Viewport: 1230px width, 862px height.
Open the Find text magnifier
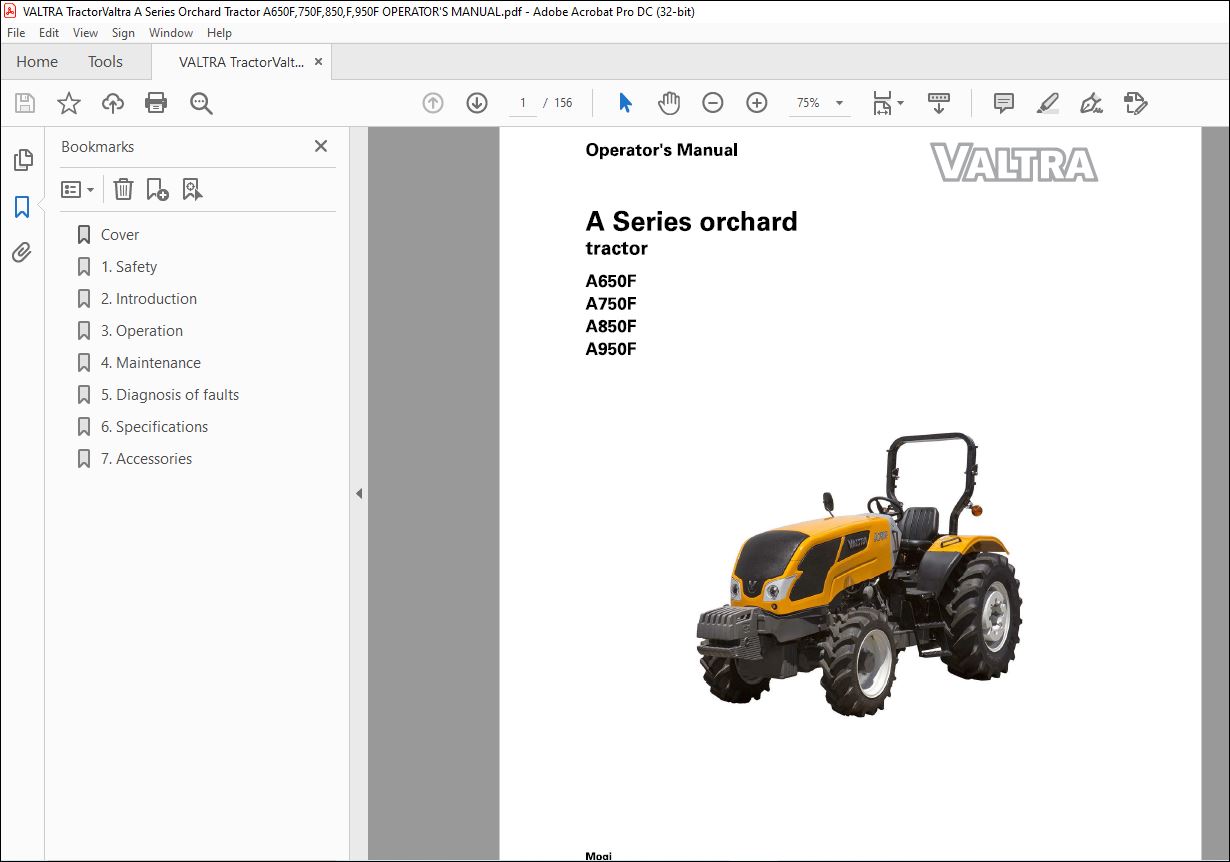click(x=201, y=103)
